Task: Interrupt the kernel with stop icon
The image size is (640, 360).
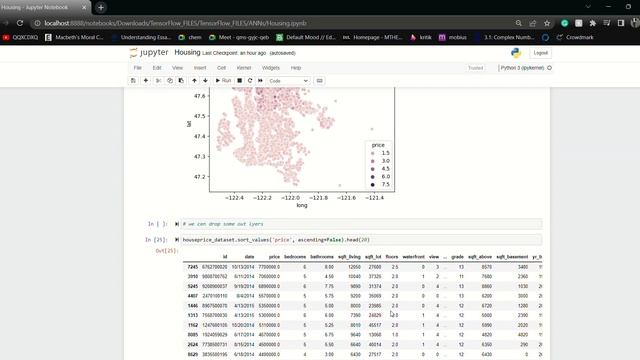Action: 240,81
